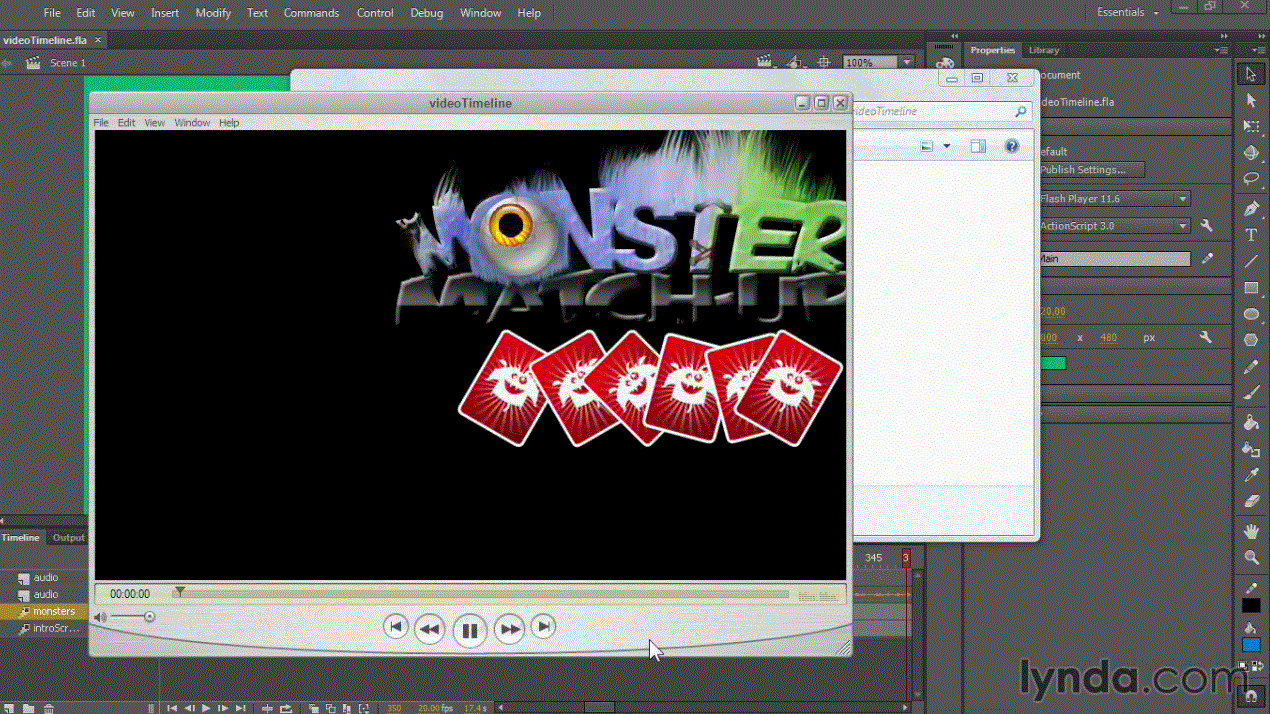Viewport: 1270px width, 714px height.
Task: Click the document size wrench icon
Action: coord(1206,338)
